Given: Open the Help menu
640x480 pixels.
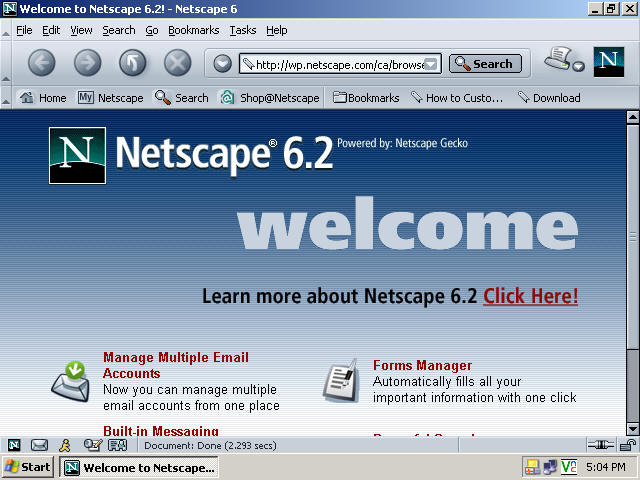Looking at the screenshot, I should 277,30.
